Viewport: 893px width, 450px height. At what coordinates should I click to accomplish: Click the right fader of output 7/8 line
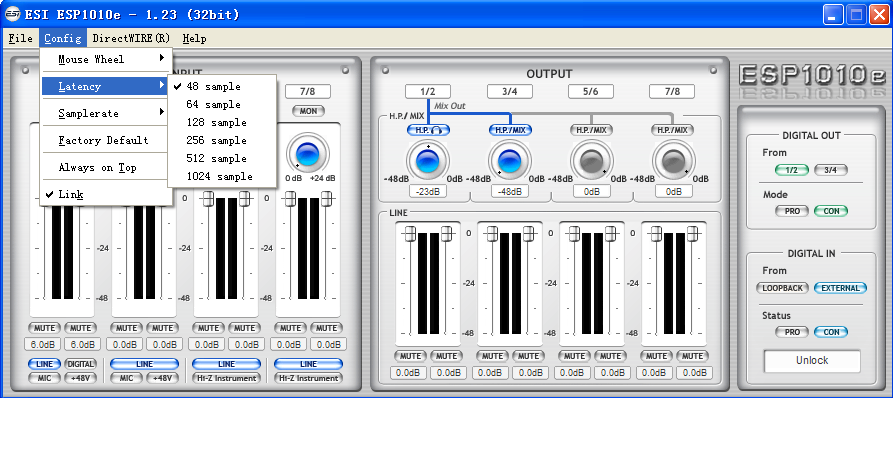[x=693, y=234]
